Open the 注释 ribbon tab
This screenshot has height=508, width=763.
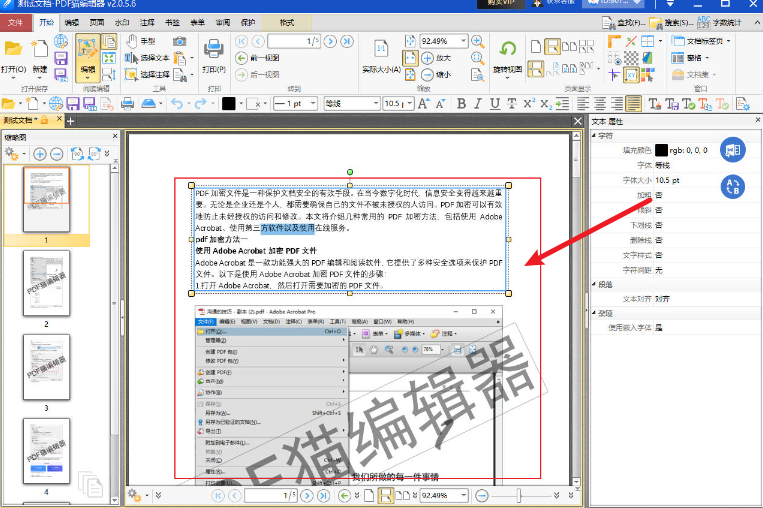click(147, 21)
